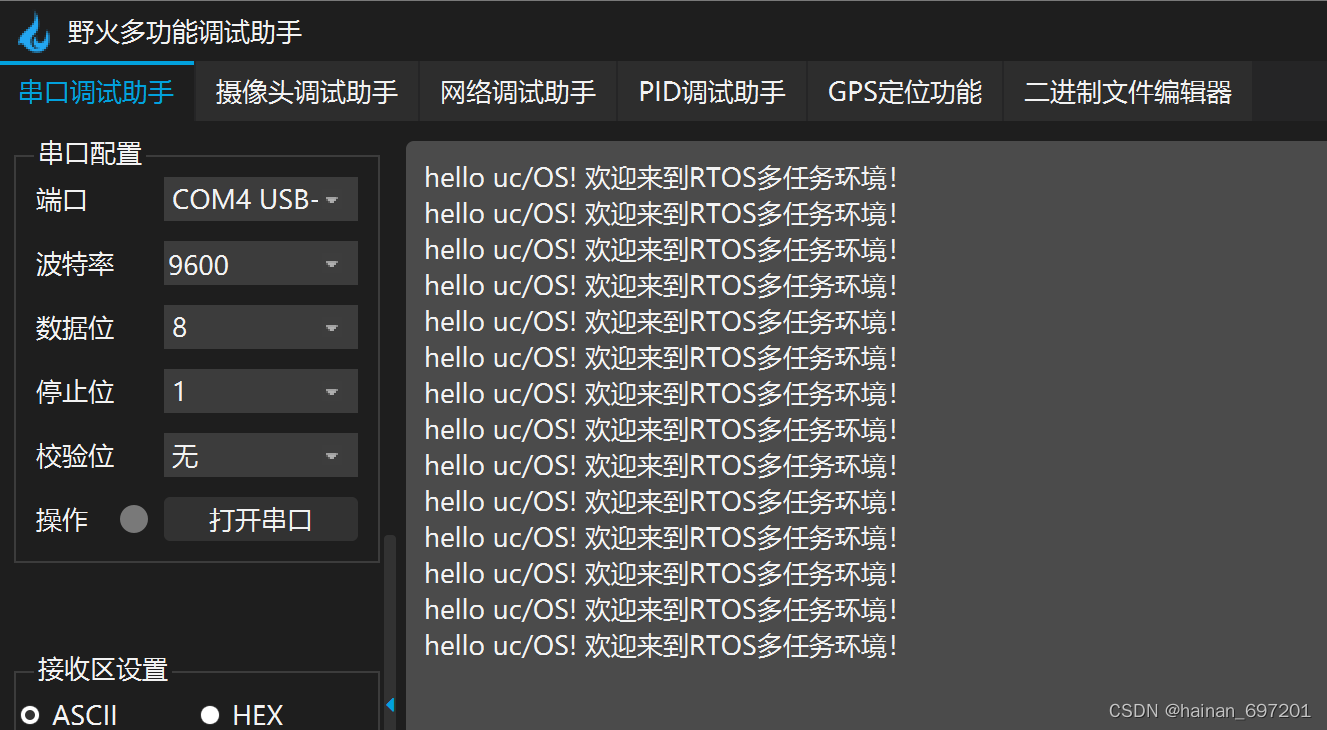Select the HEX receive mode radio
The height and width of the screenshot is (730, 1327).
[210, 715]
